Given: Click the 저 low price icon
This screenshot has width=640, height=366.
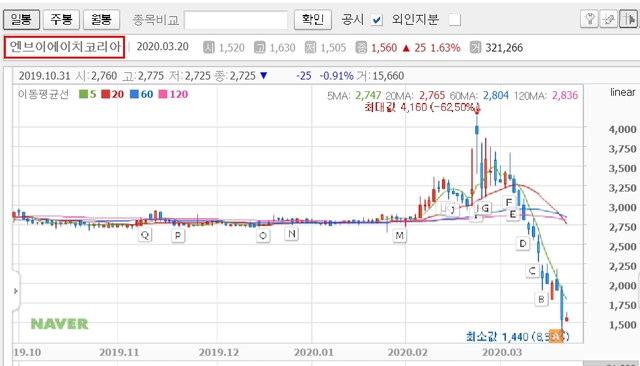Looking at the screenshot, I should pyautogui.click(x=310, y=48).
